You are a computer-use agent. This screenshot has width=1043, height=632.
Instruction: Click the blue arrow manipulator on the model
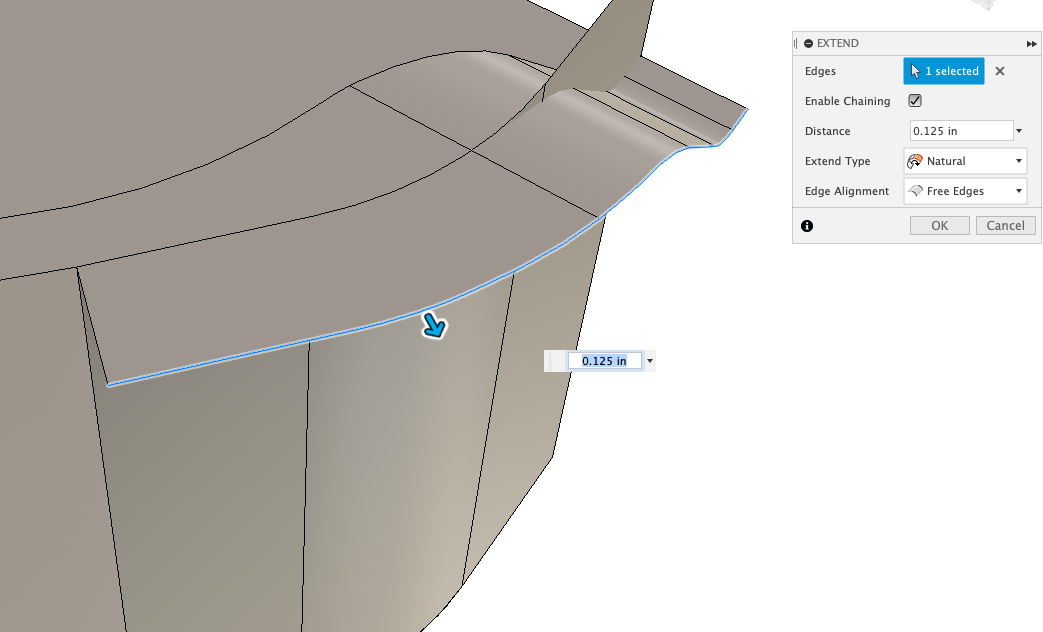coord(434,326)
